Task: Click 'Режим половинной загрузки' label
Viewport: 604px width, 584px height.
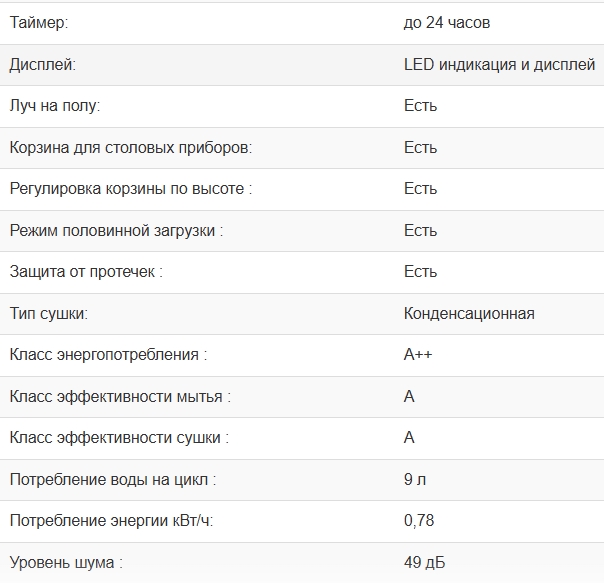Action: [x=116, y=230]
